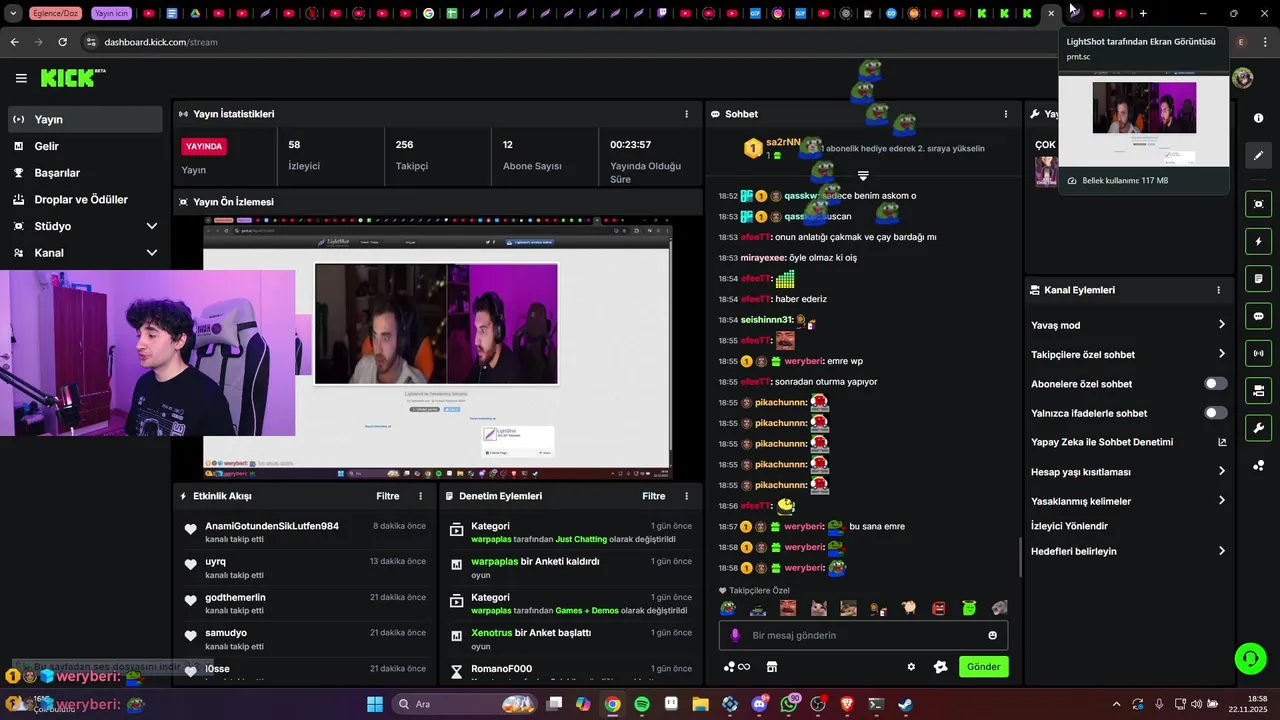
Task: Click the LightShot tab preview thumbnail
Action: [1144, 120]
